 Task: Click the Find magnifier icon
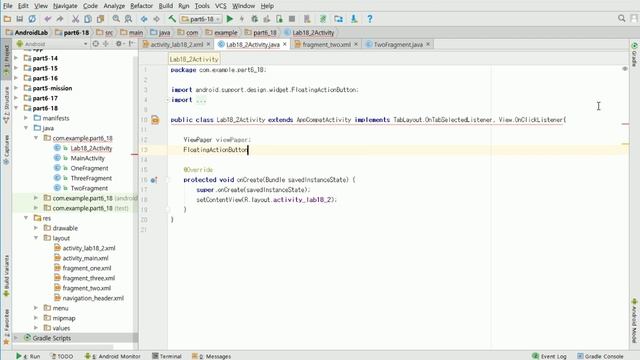(116, 19)
